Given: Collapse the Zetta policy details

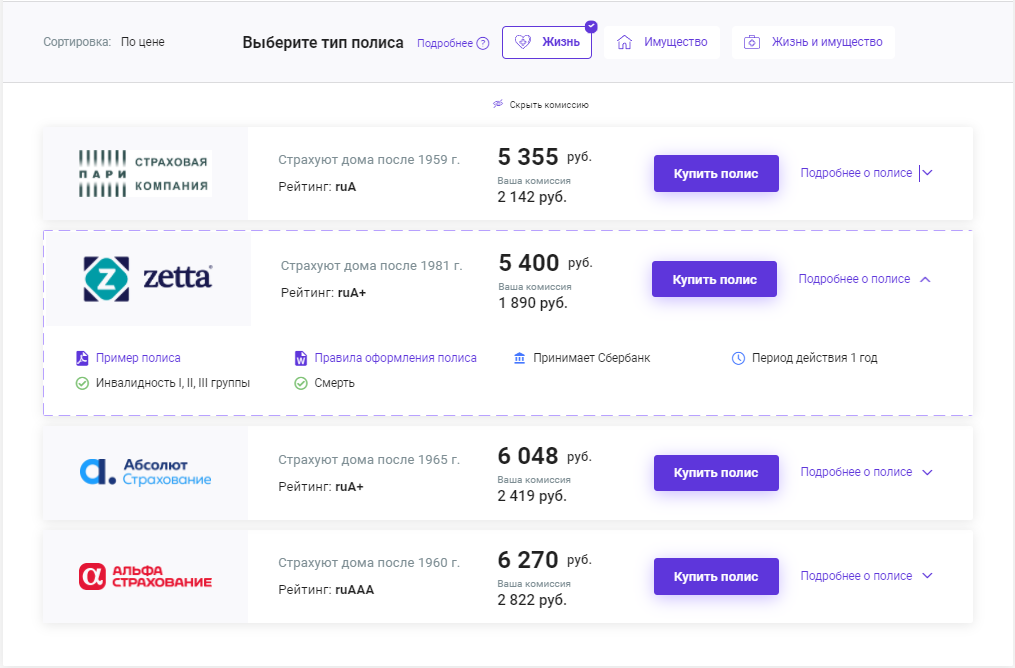Looking at the screenshot, I should tap(864, 279).
